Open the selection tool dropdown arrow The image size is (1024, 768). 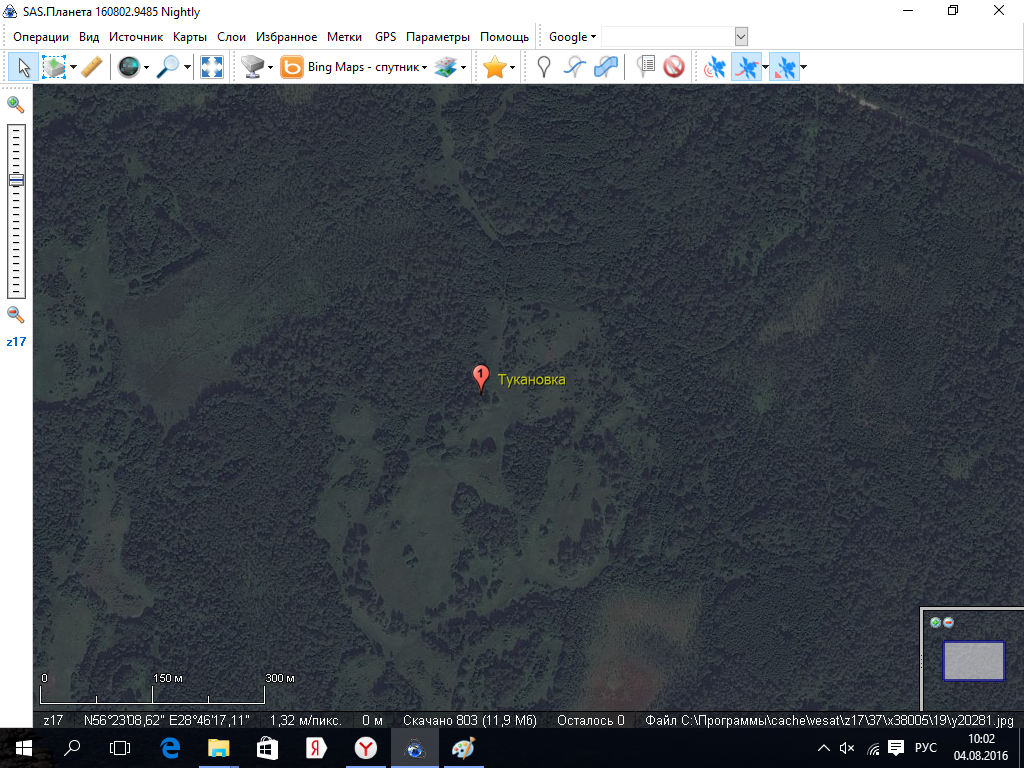pos(73,67)
